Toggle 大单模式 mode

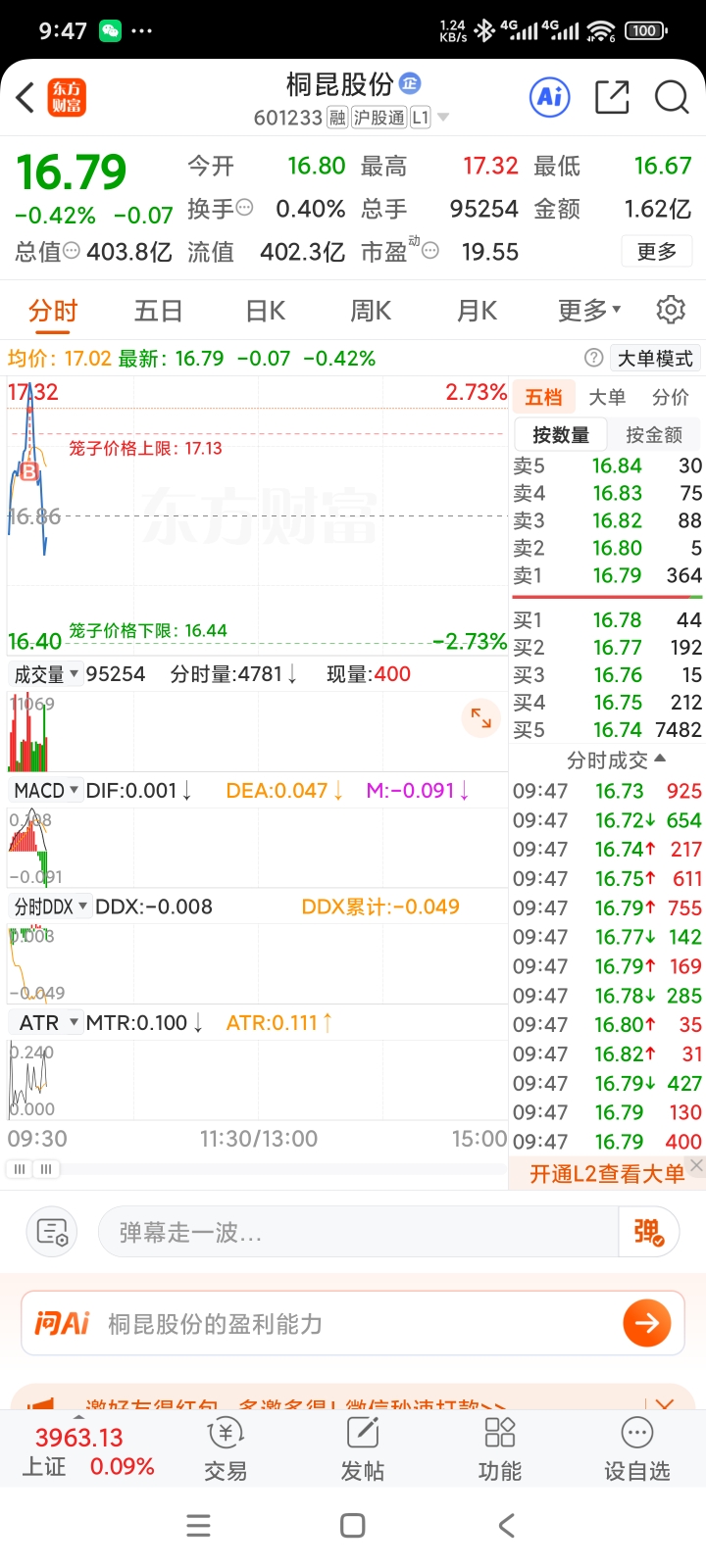[x=654, y=358]
